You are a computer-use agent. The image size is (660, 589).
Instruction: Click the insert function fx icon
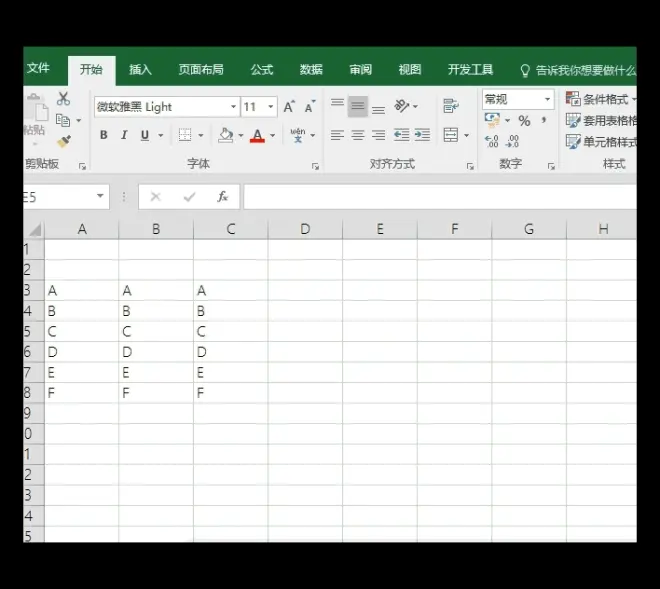tap(223, 197)
